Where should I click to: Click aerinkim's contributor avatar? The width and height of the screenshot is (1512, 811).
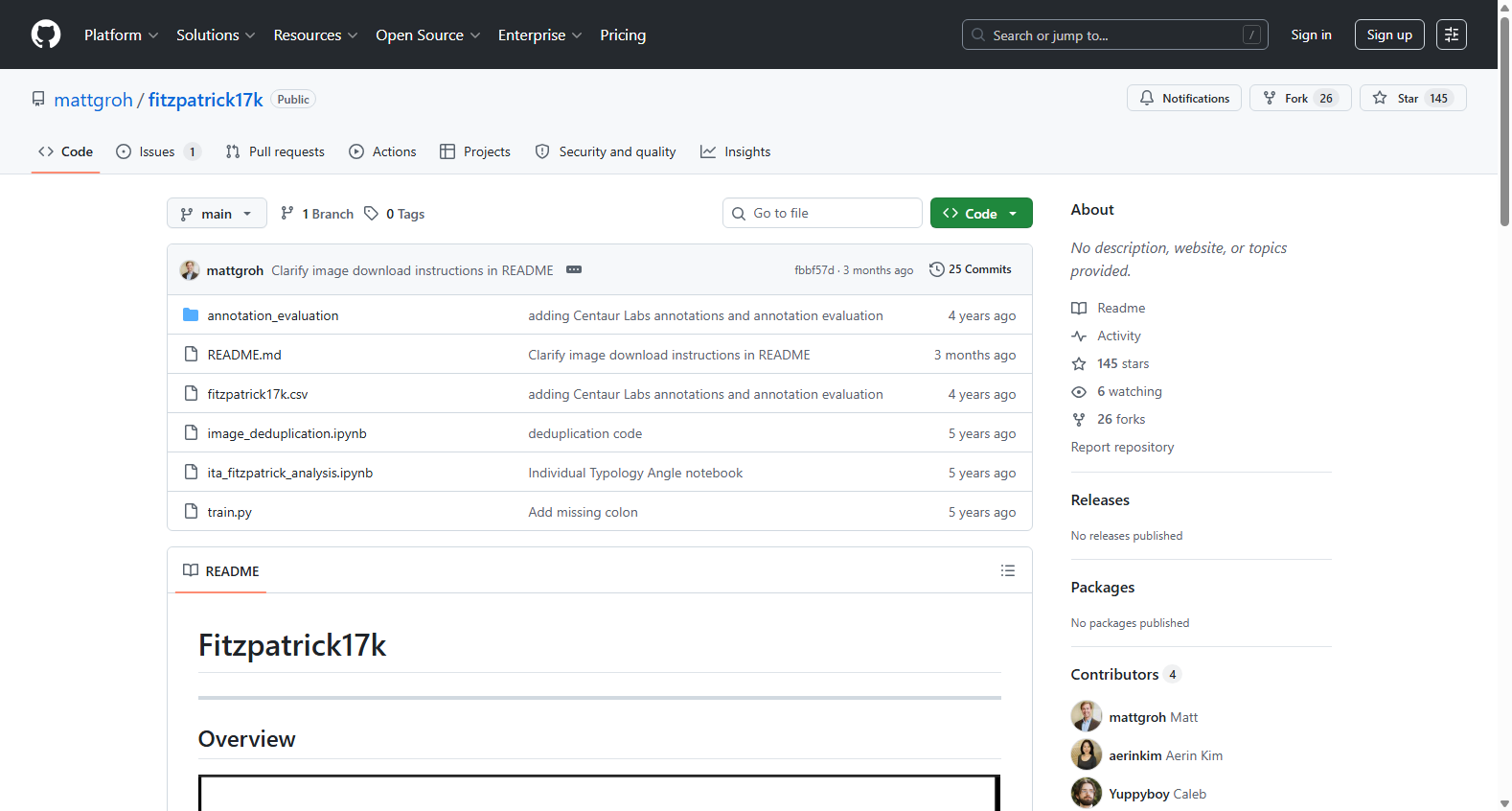pos(1087,754)
